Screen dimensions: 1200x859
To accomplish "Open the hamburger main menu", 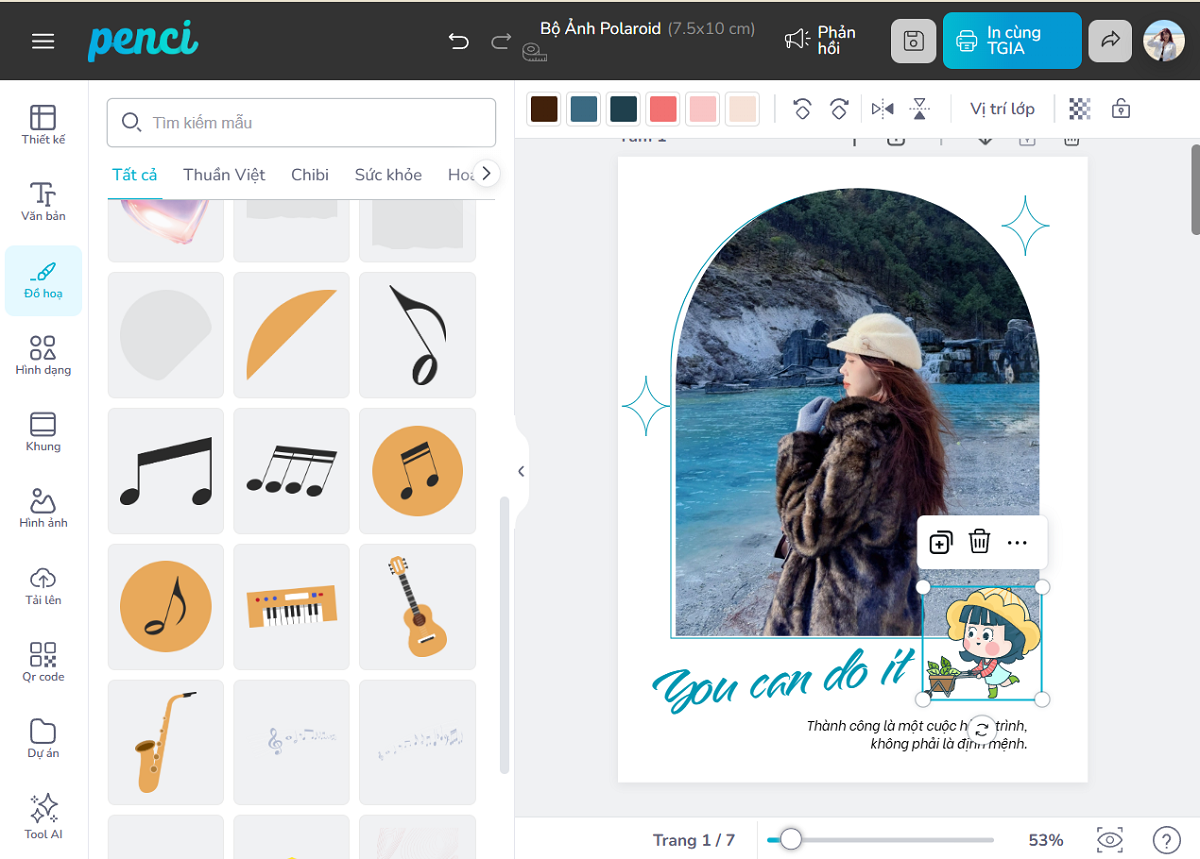I will [43, 41].
